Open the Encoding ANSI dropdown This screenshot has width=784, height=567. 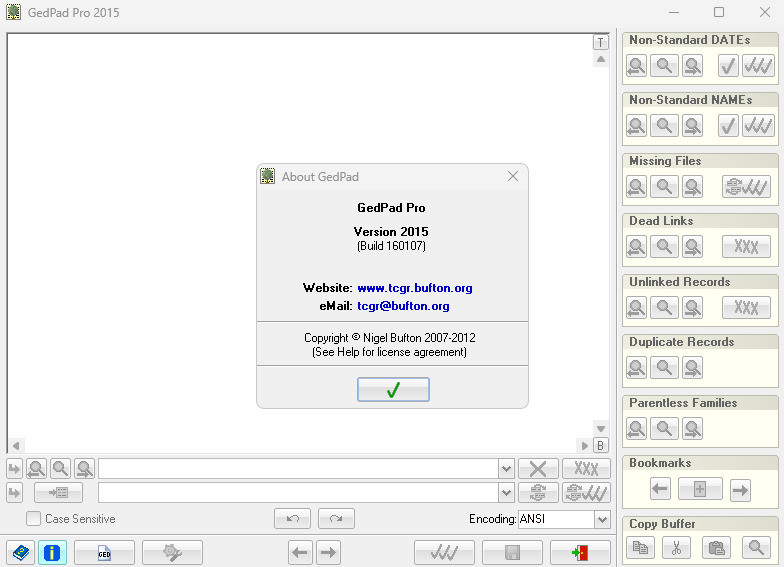602,519
